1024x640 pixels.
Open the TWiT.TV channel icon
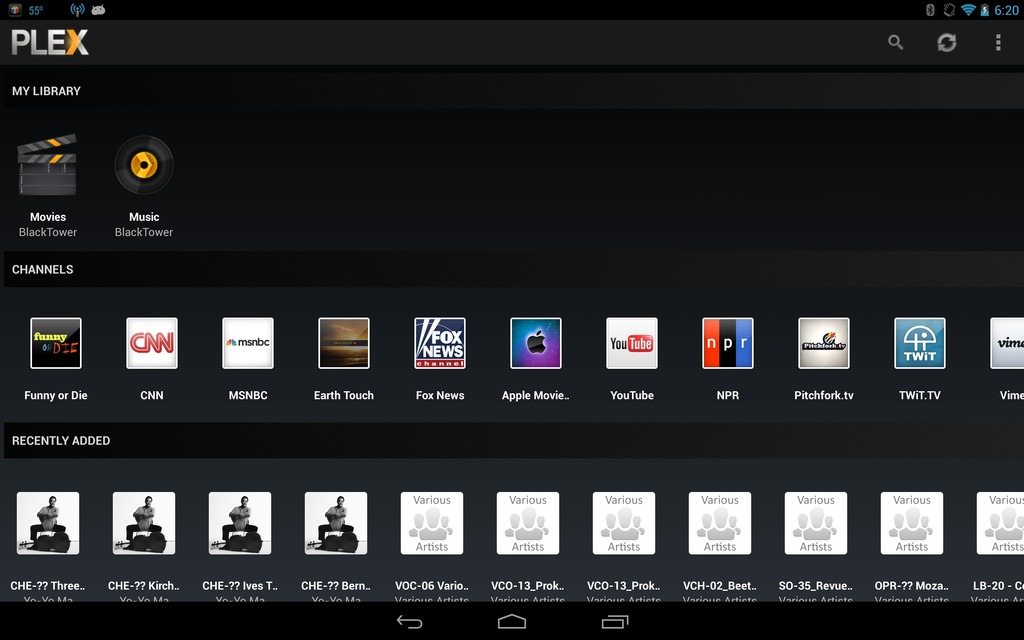tap(920, 343)
